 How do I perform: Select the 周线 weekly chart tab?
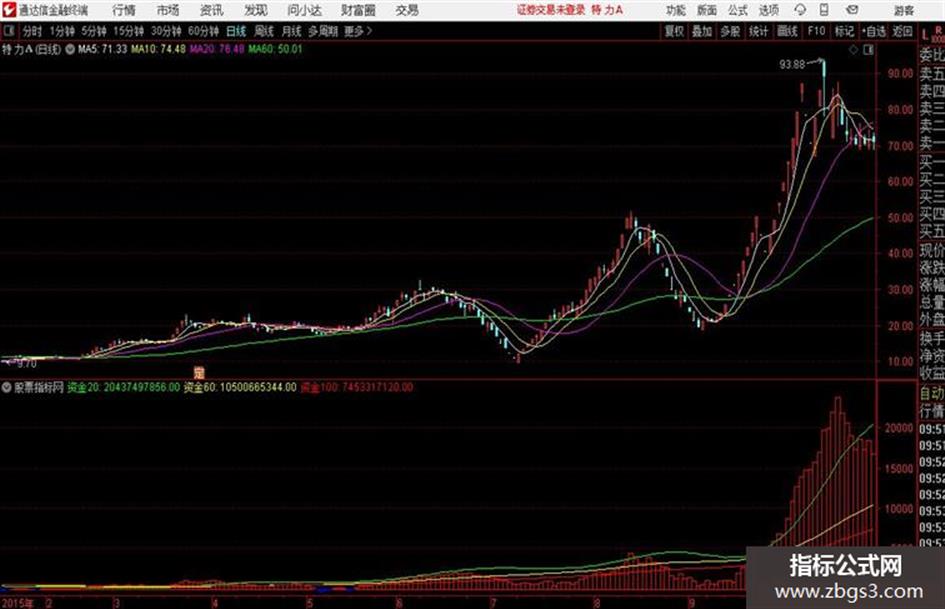coord(264,31)
